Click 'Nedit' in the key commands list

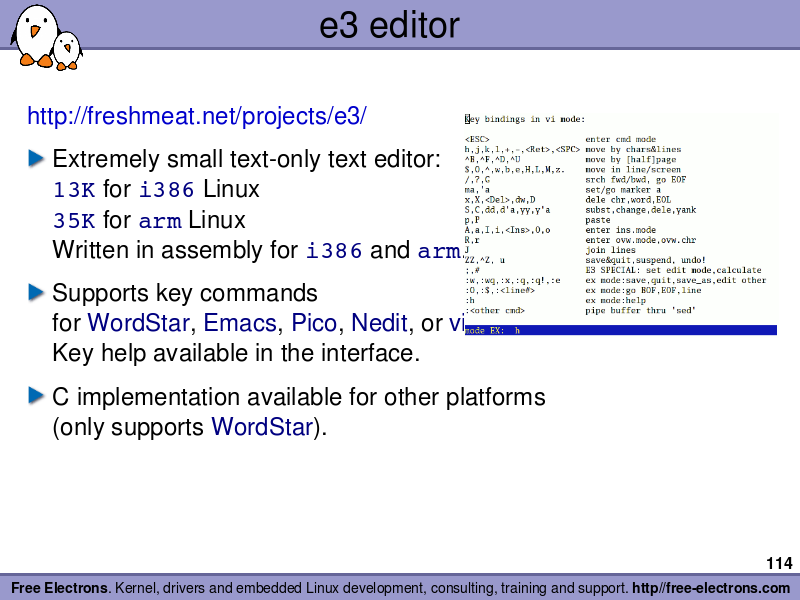(380, 323)
